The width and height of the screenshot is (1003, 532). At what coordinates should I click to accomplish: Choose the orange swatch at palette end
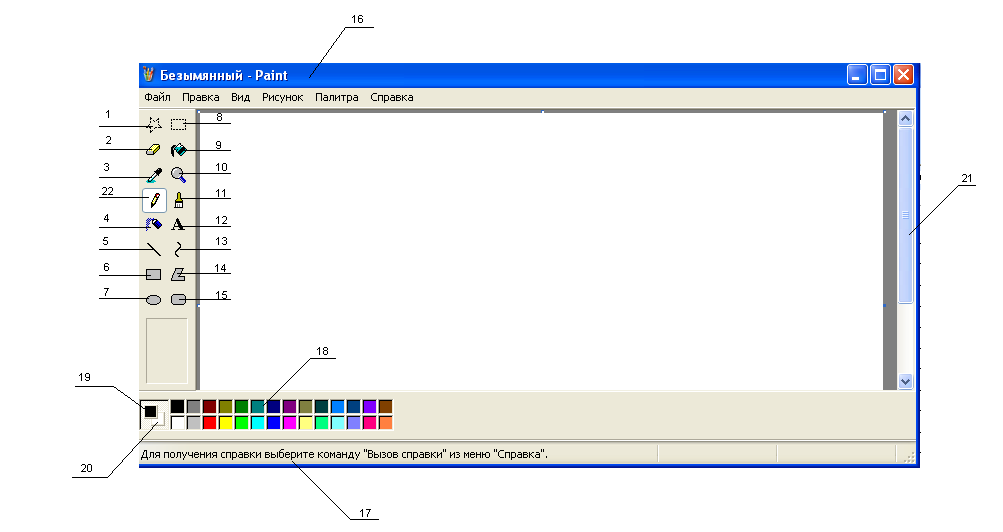pyautogui.click(x=385, y=423)
